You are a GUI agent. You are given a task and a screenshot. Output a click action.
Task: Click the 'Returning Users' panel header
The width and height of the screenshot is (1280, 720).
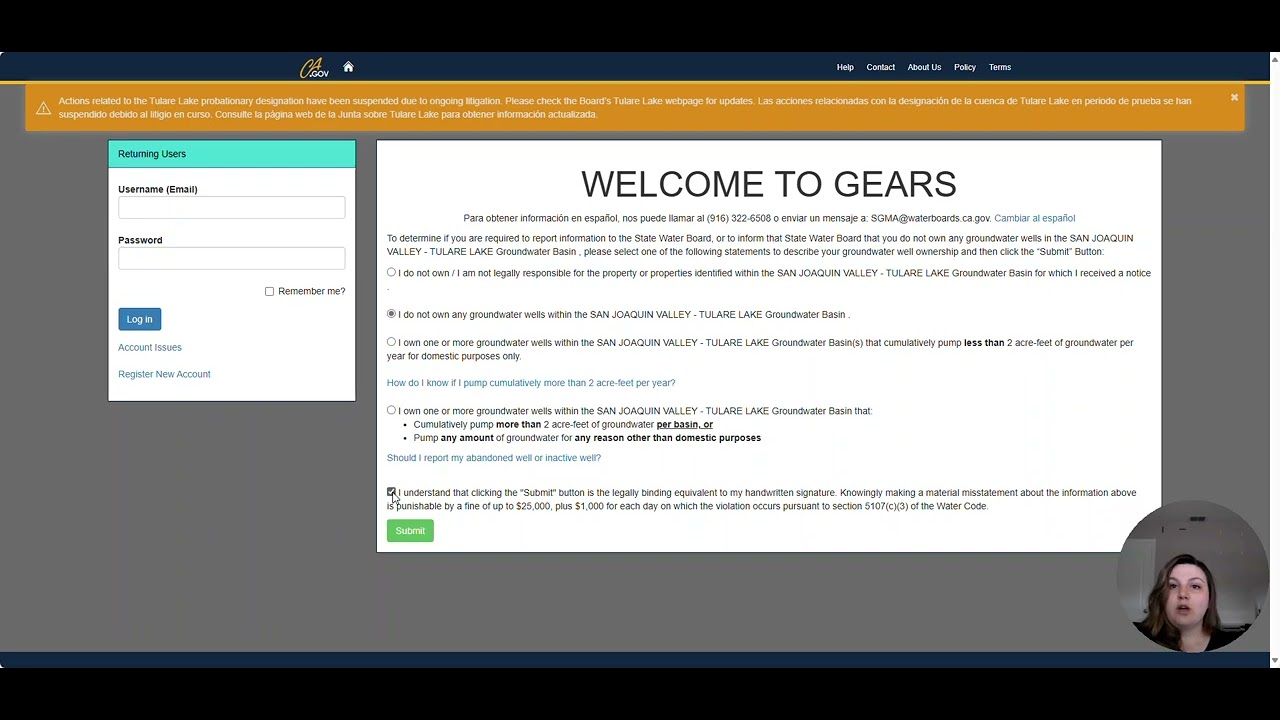[x=231, y=154]
